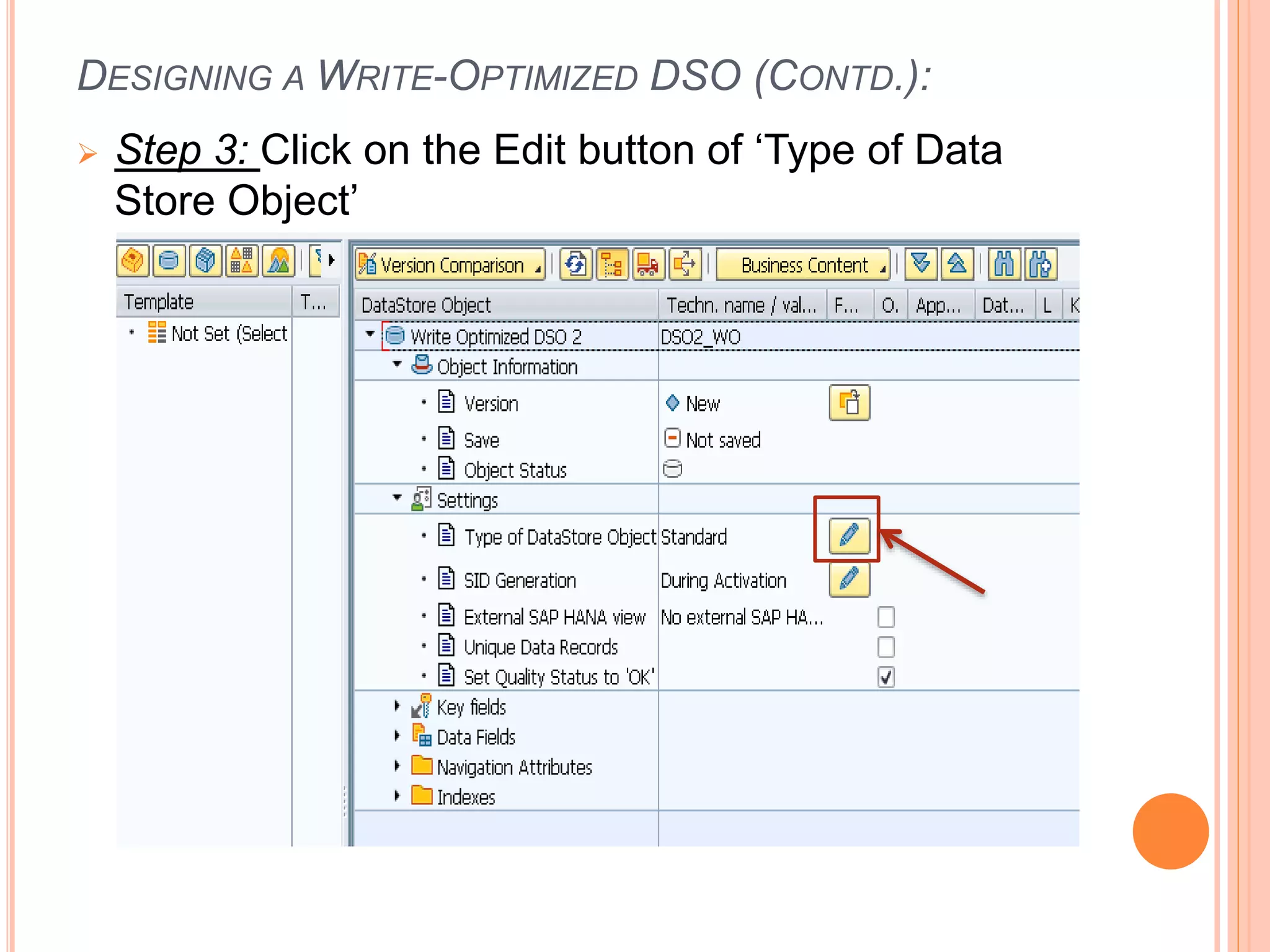Toggle the External SAP HANA view checkbox
Screen dimensions: 1270x952
[x=886, y=617]
